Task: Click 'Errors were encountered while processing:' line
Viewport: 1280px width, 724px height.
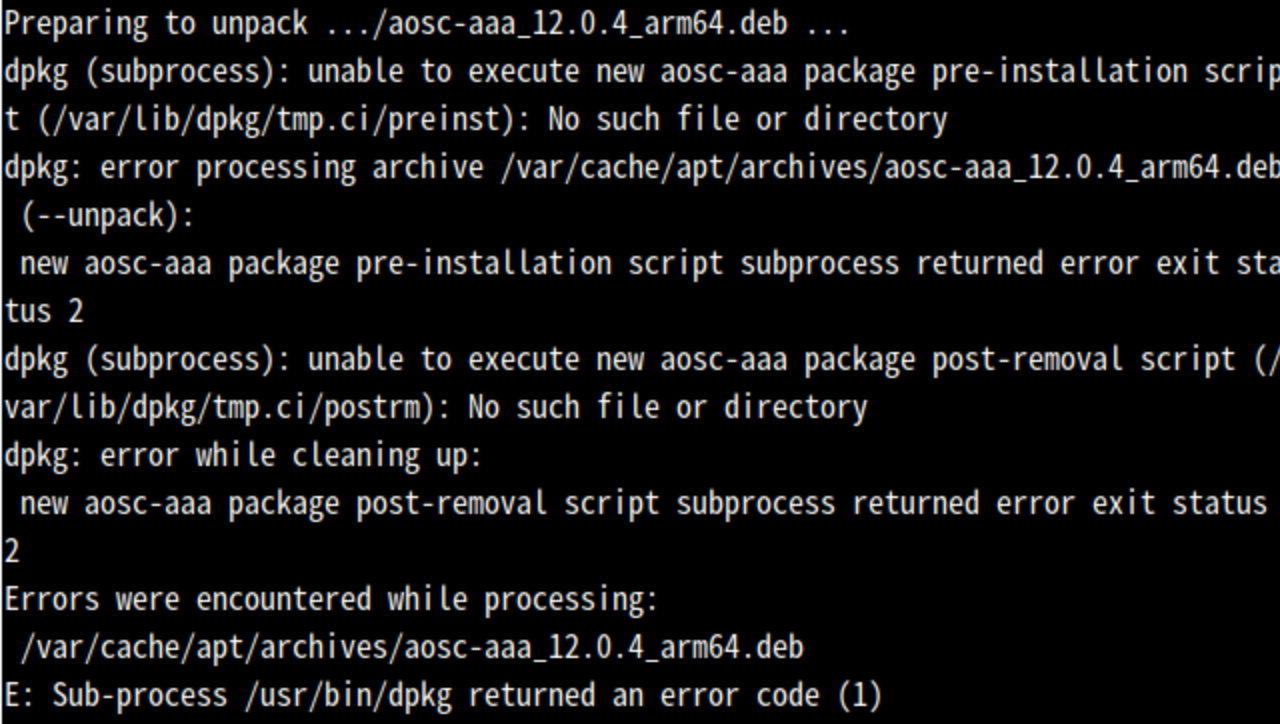Action: 331,600
